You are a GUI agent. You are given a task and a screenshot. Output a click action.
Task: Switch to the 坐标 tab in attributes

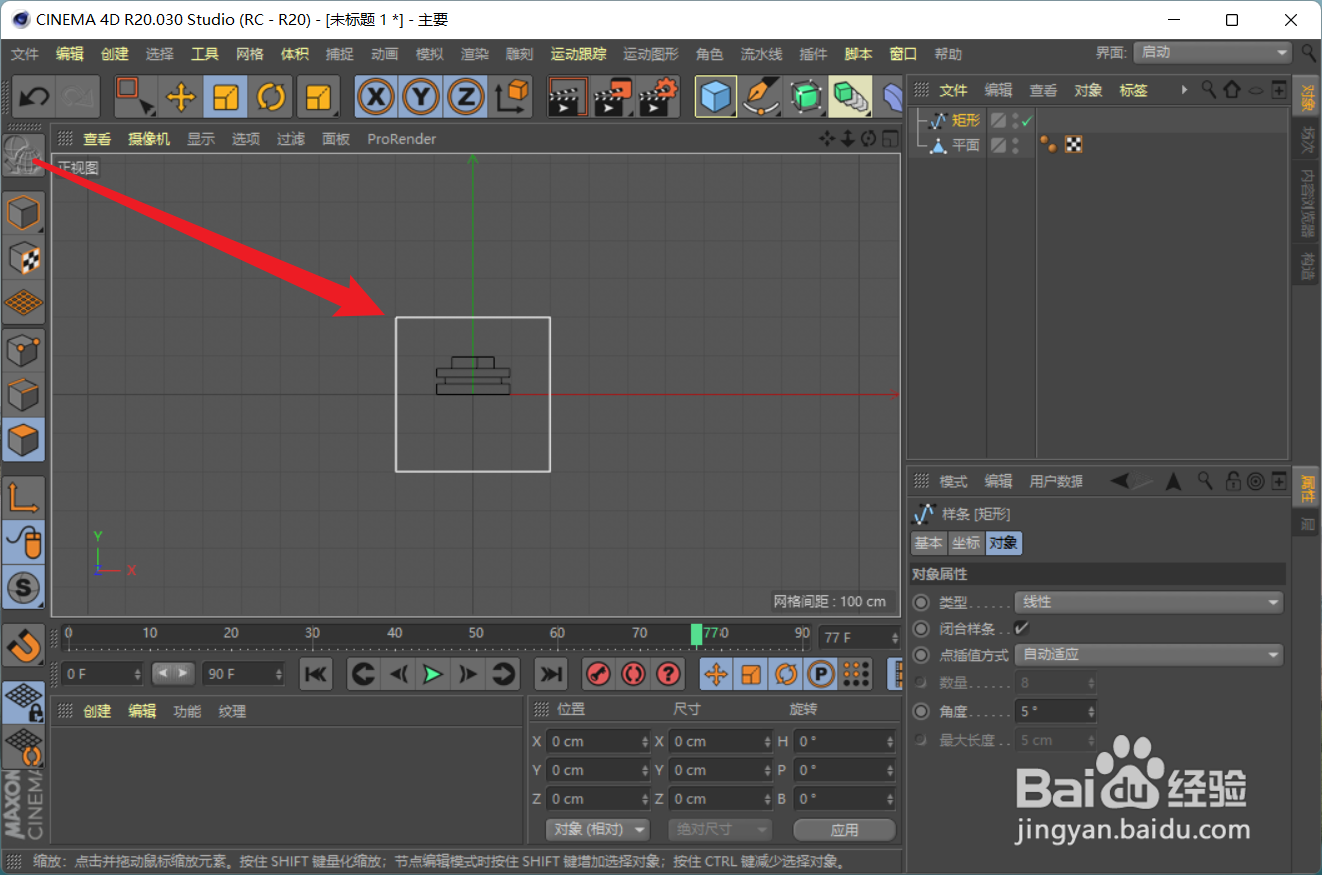(965, 543)
